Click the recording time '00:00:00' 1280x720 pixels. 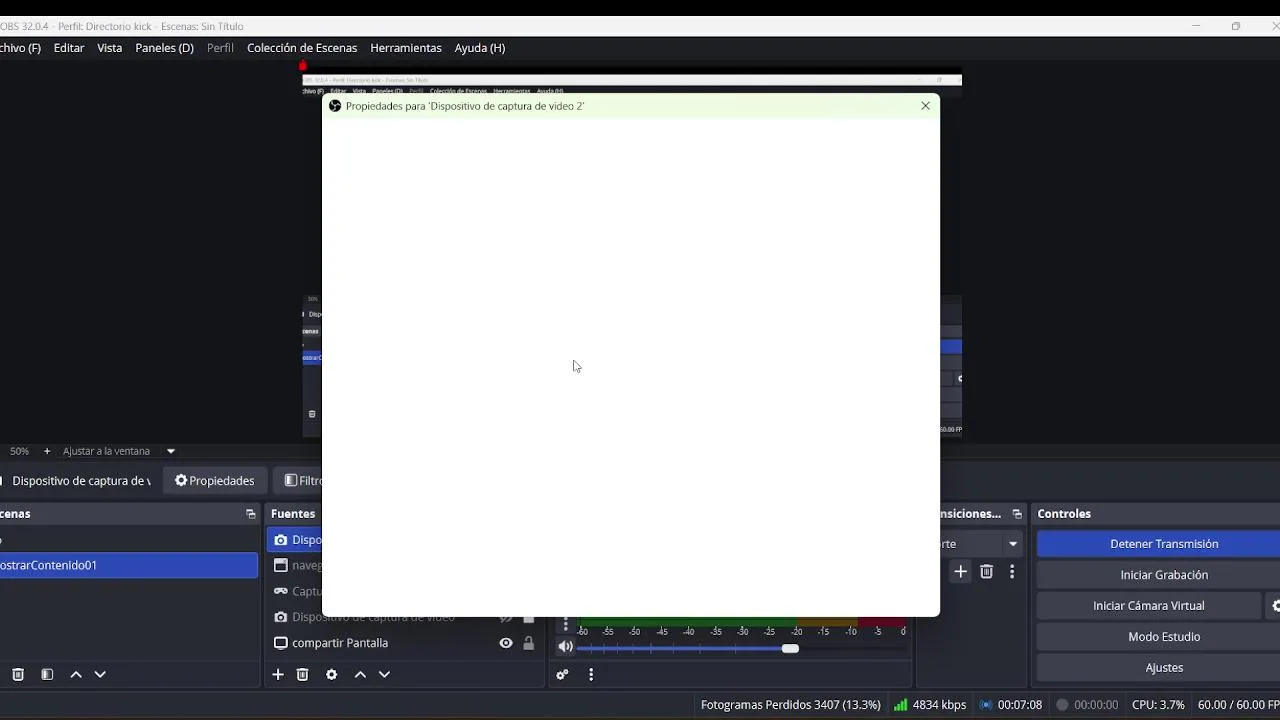pos(1096,705)
